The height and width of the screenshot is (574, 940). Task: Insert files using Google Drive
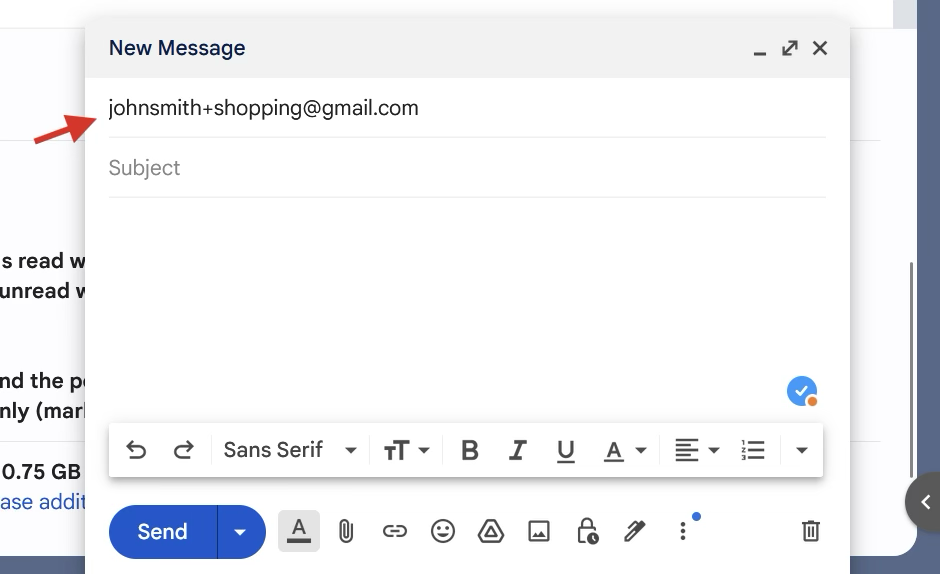[491, 531]
